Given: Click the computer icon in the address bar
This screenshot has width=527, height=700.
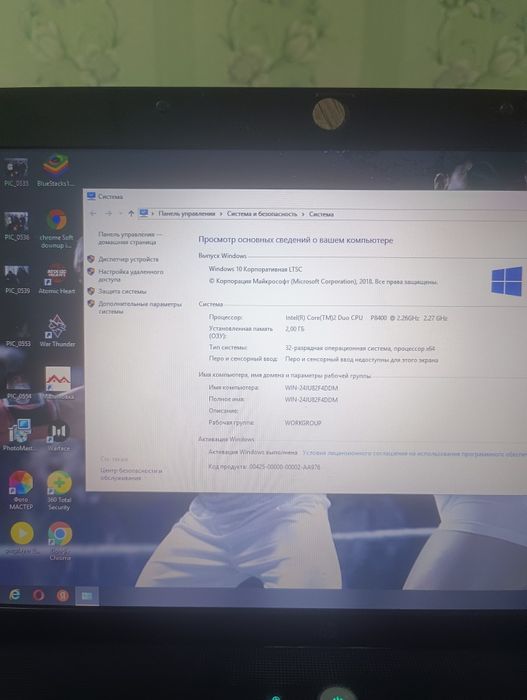Looking at the screenshot, I should (143, 213).
